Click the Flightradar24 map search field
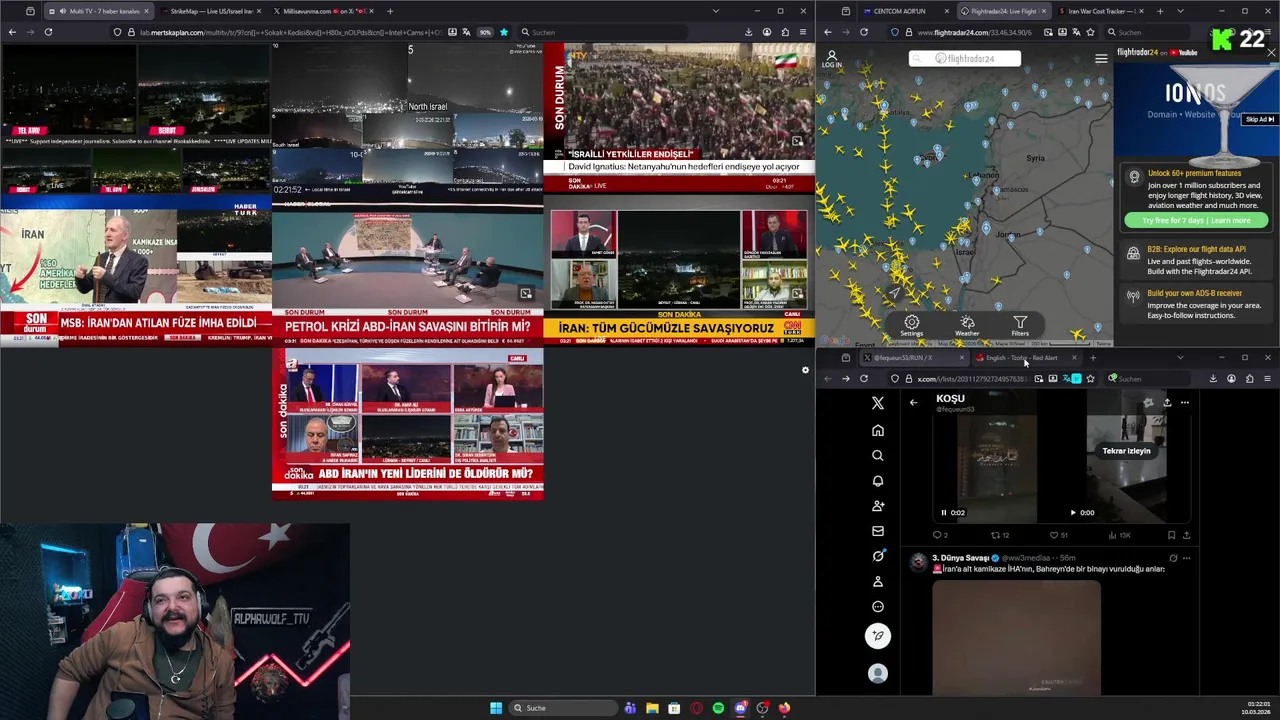This screenshot has height=720, width=1280. 965,59
